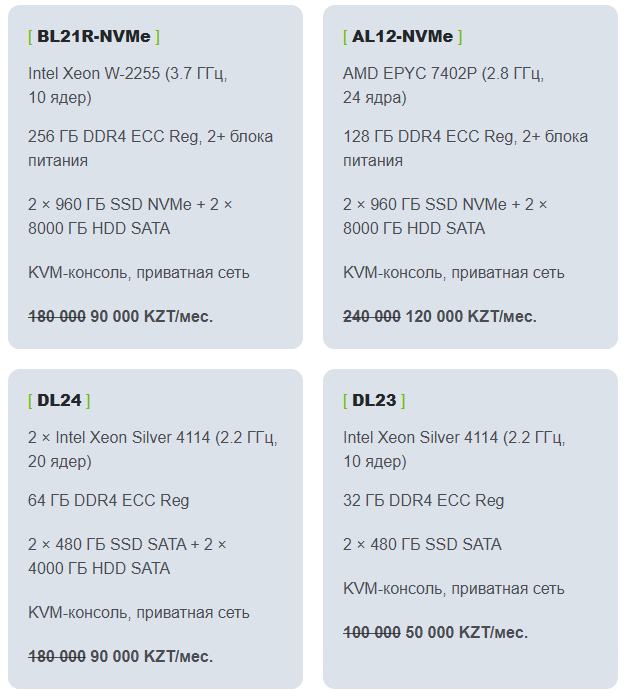Click the 50 000 KZT/мес. price on DL23
Image resolution: width=626 pixels, height=700 pixels.
click(467, 632)
